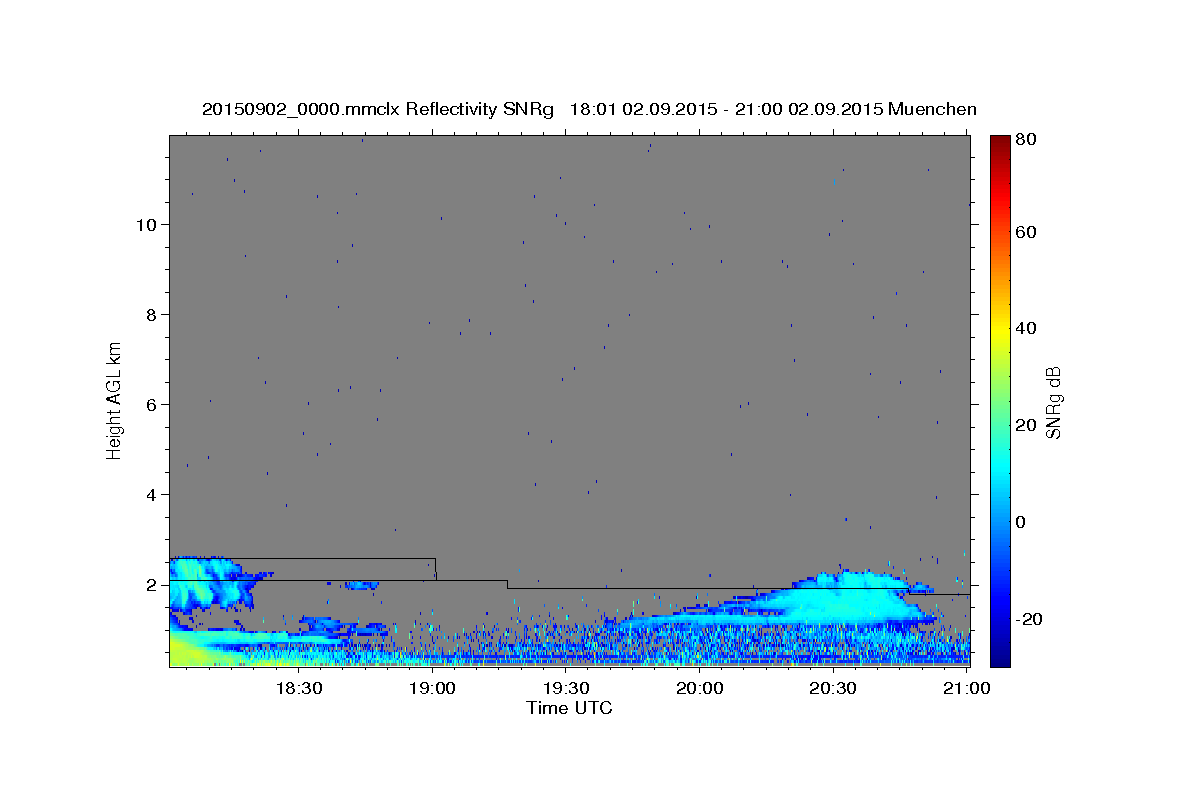This screenshot has height=800, width=1200.
Task: Click the 19:00 time tick label
Action: click(432, 689)
